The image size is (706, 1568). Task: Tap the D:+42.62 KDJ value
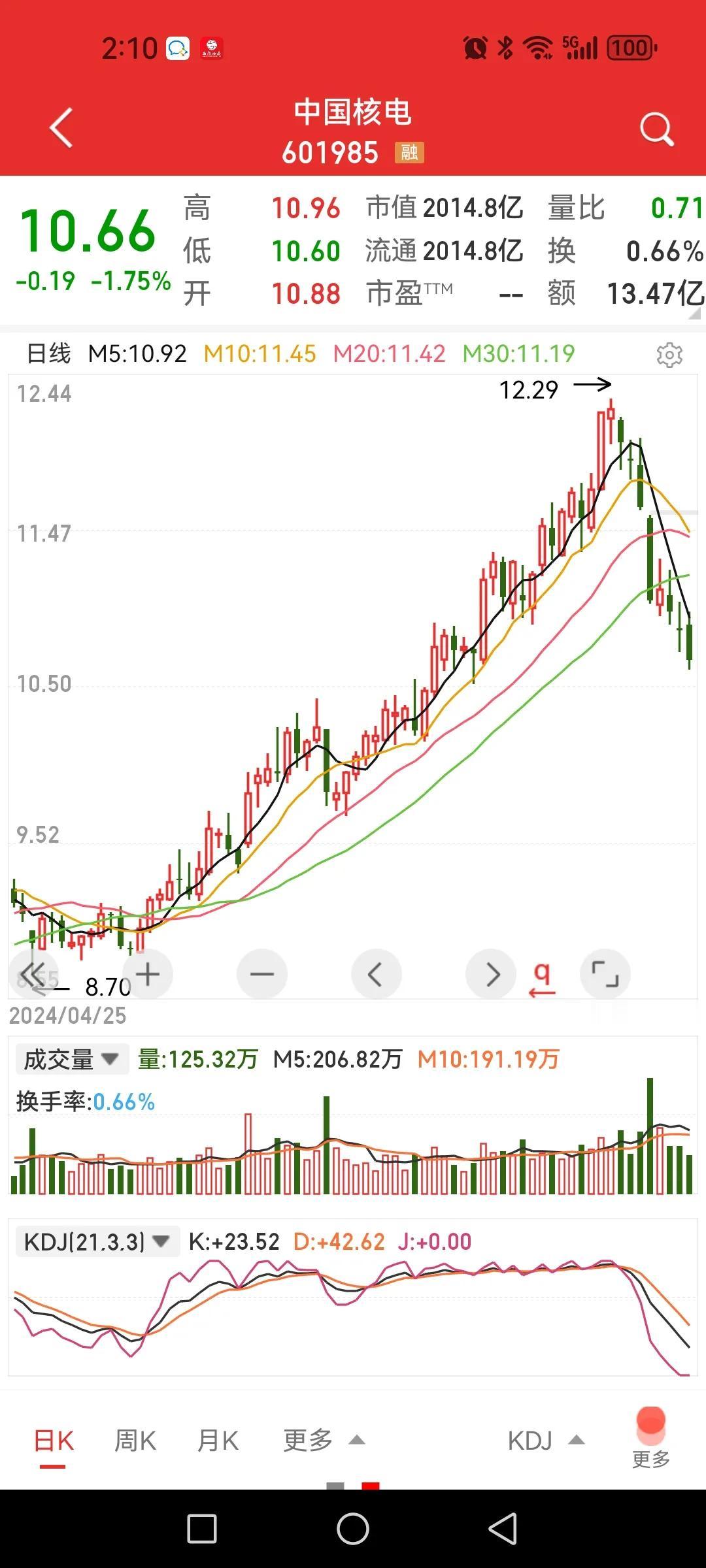click(x=339, y=1241)
